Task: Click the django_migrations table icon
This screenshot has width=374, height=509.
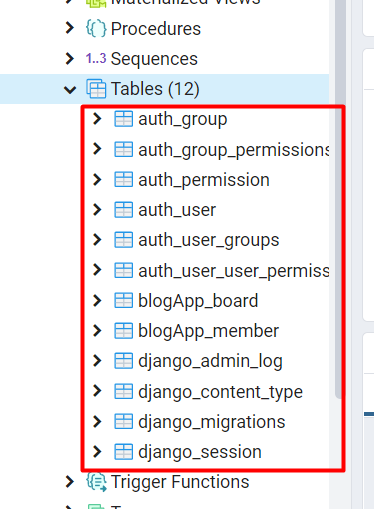Action: point(123,422)
